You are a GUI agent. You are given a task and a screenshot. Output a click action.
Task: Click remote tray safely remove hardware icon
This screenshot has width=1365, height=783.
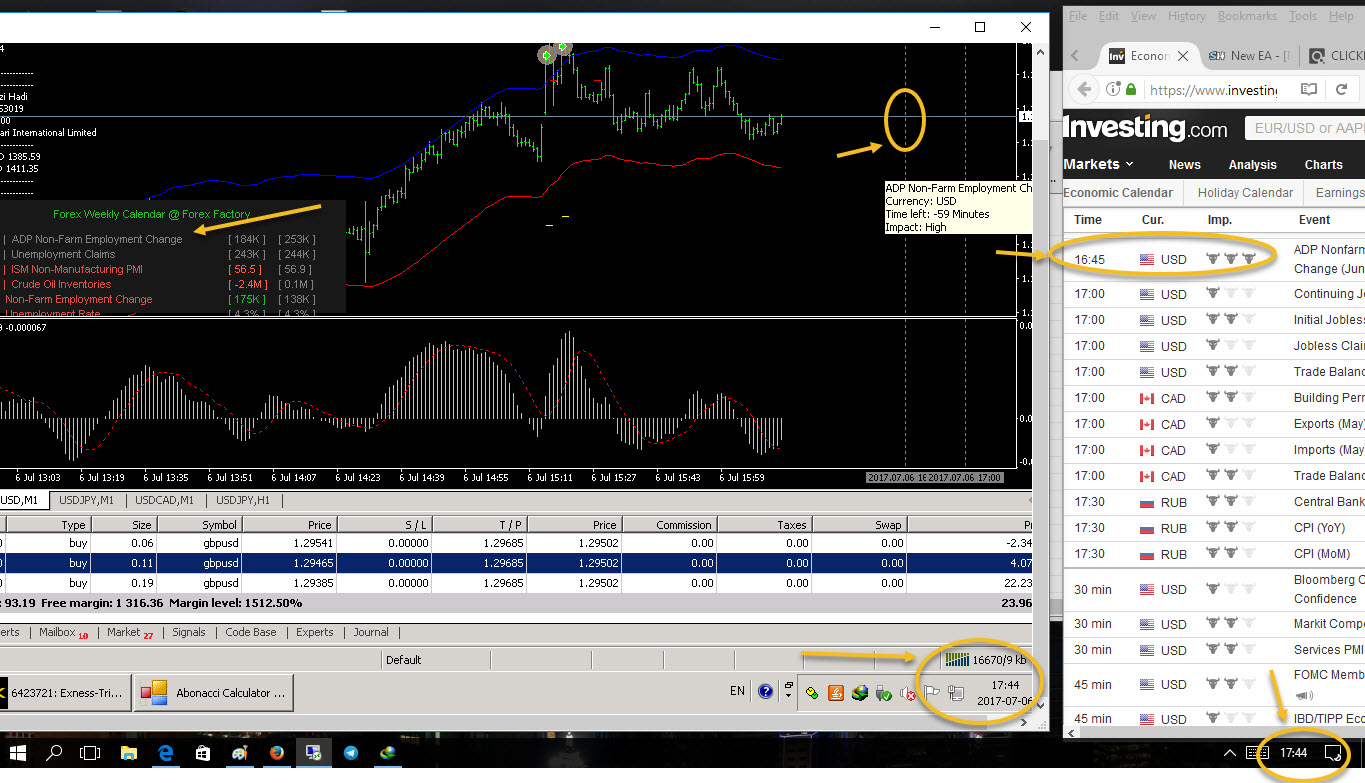884,692
